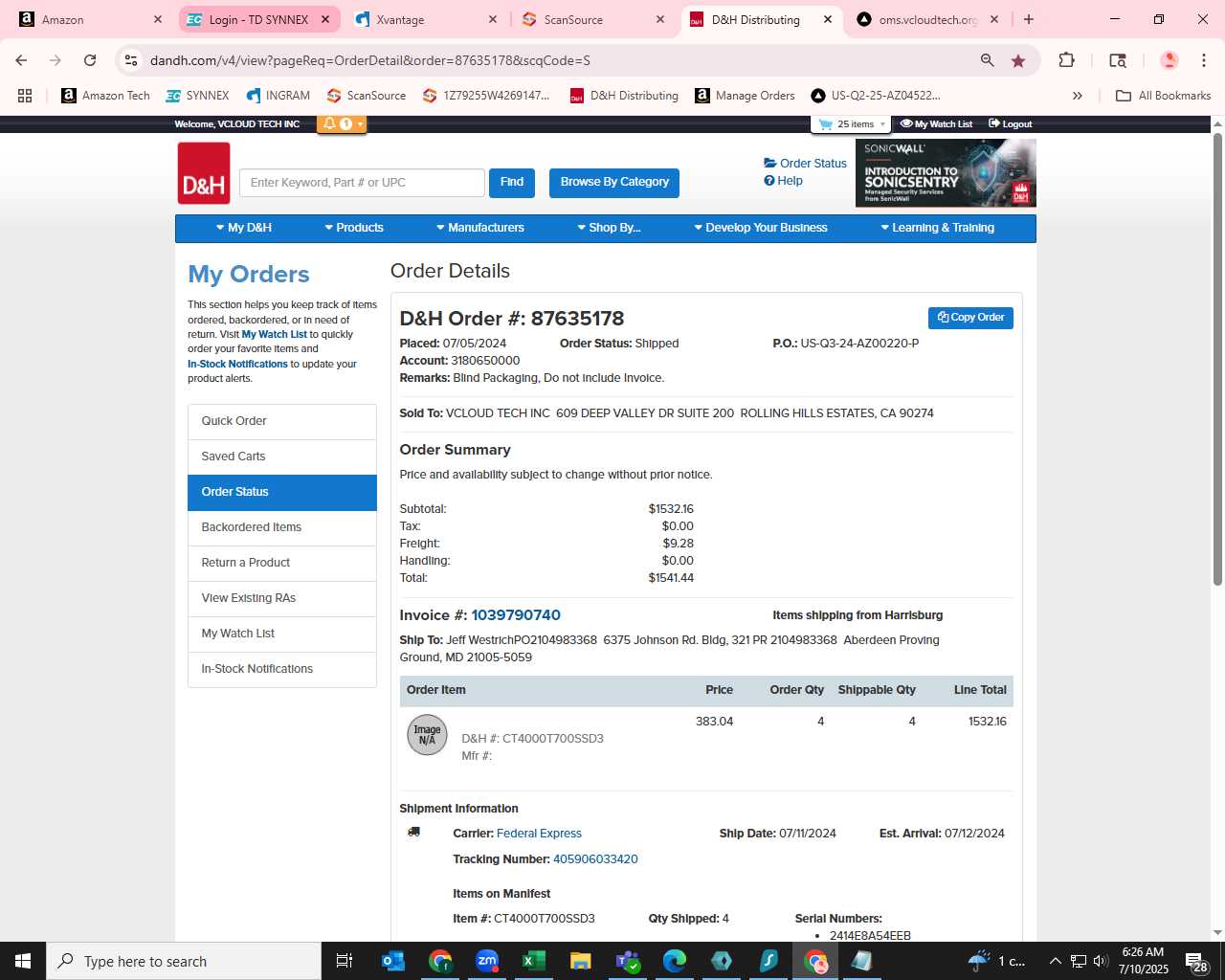1225x980 pixels.
Task: Click the Image N/A product thumbnail
Action: (x=428, y=735)
